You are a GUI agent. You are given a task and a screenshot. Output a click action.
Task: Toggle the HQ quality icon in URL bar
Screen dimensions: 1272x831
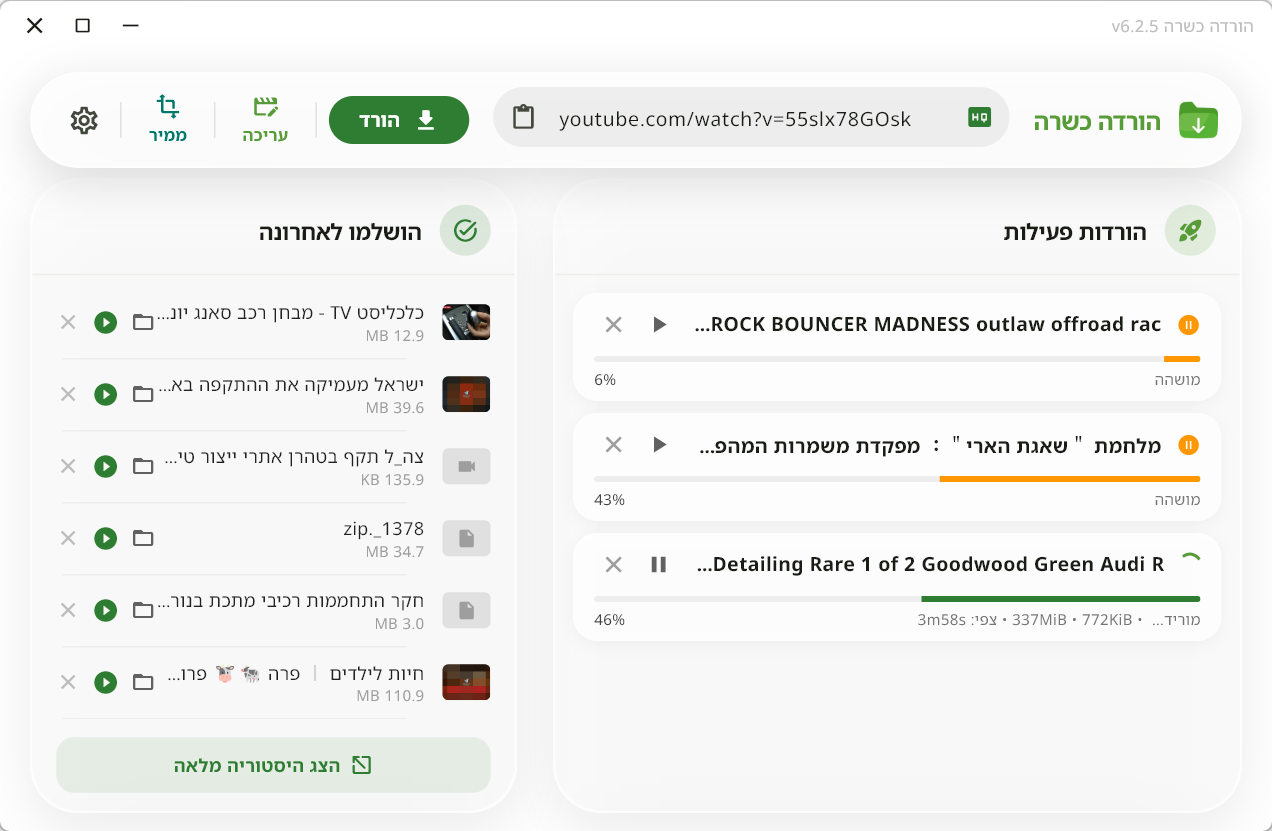(x=979, y=118)
